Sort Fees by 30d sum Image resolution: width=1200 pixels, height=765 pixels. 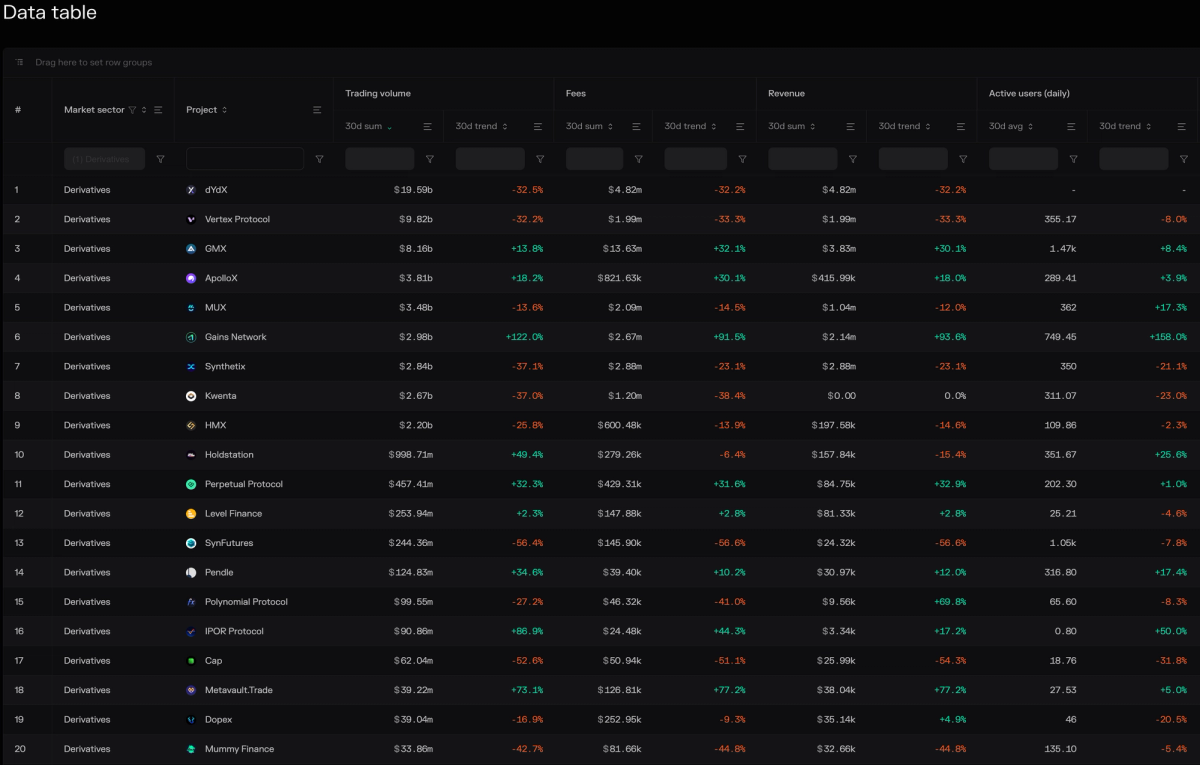pyautogui.click(x=584, y=126)
